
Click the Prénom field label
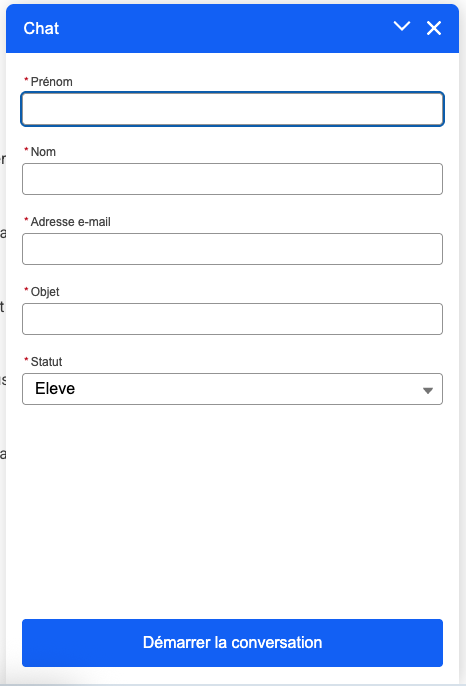coord(52,82)
